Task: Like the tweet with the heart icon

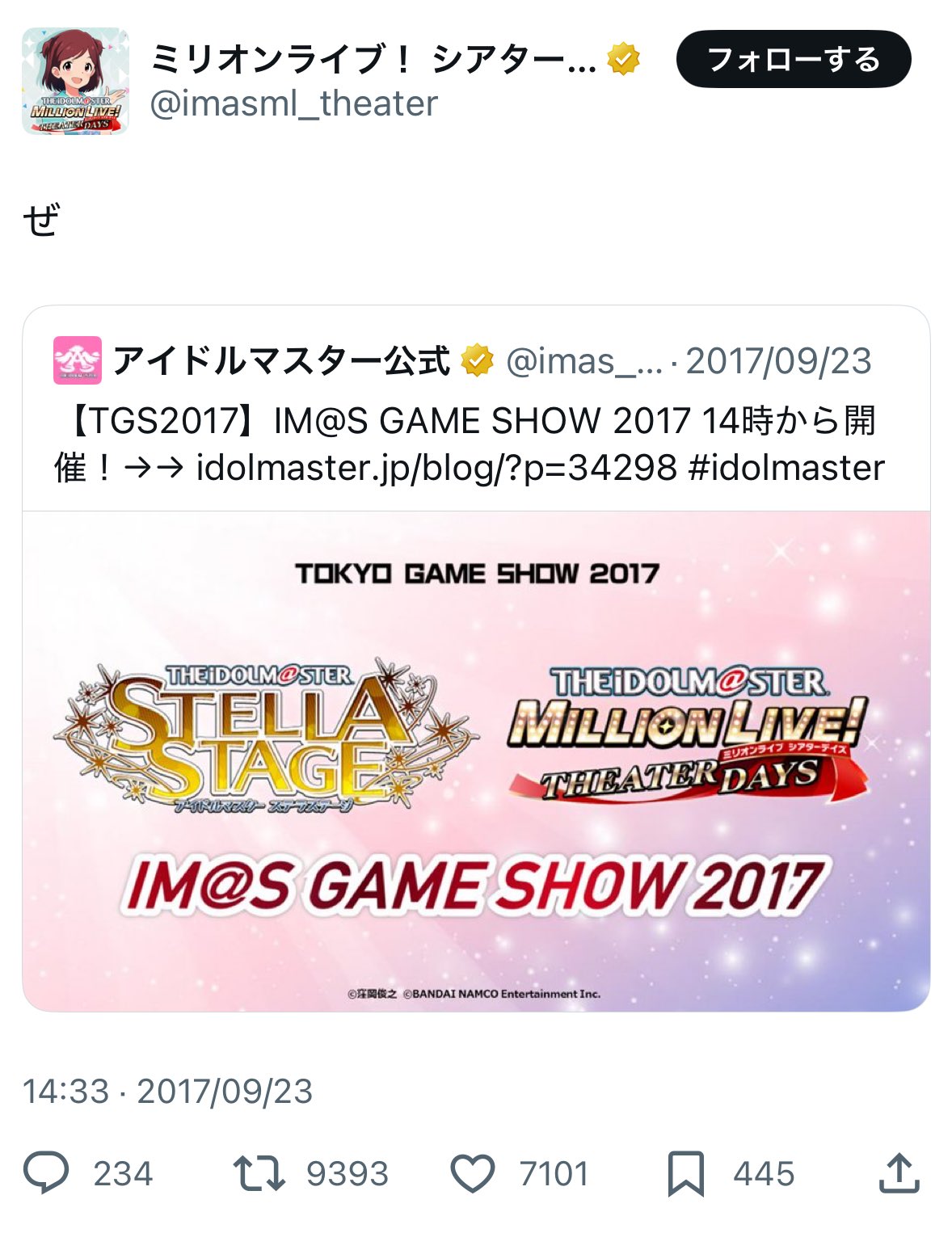Action: 472,1174
